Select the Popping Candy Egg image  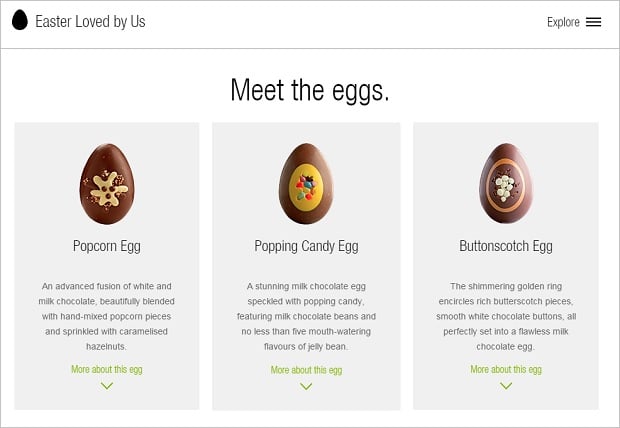coord(306,184)
